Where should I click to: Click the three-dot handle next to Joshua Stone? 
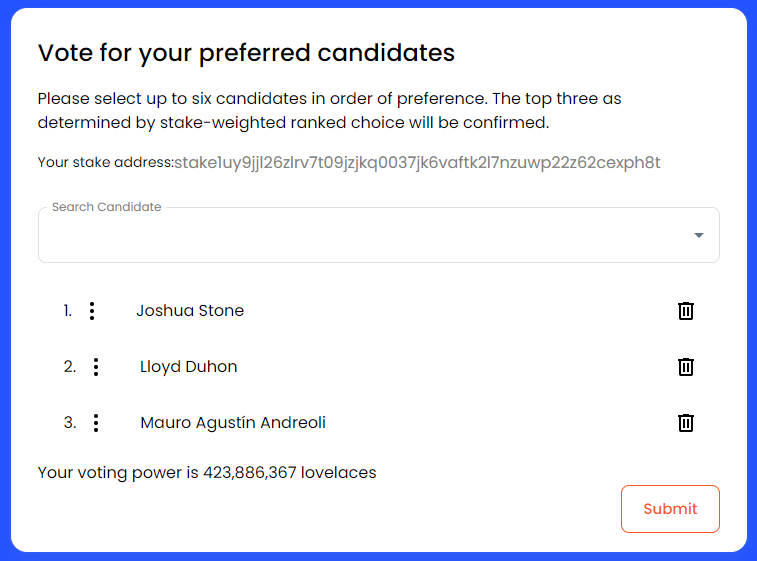92,311
